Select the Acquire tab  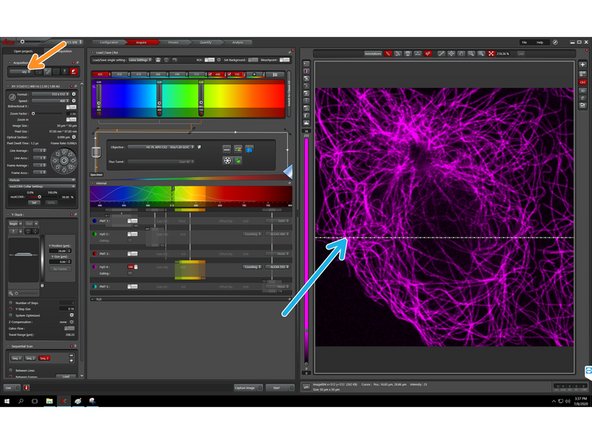click(x=141, y=42)
